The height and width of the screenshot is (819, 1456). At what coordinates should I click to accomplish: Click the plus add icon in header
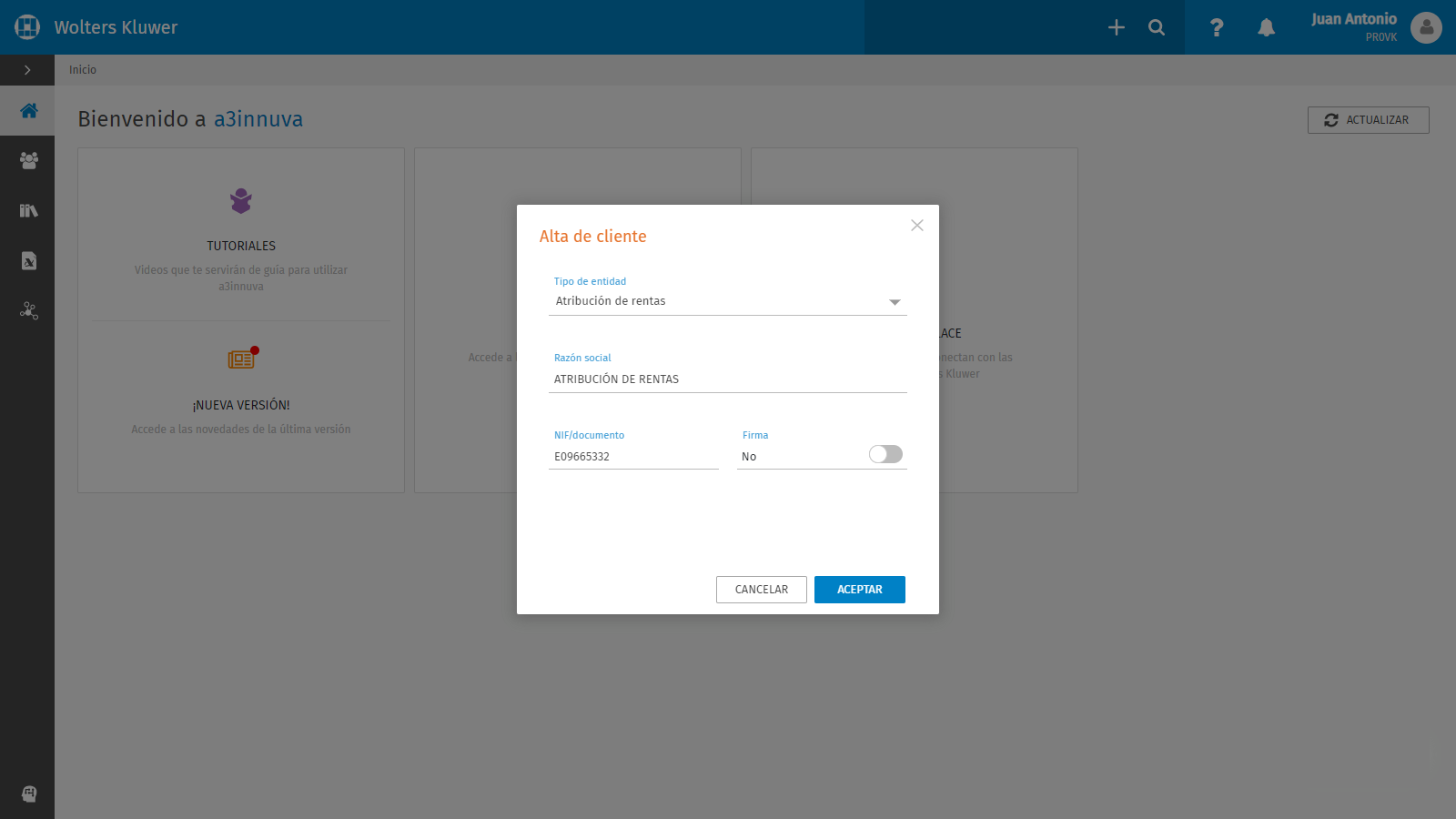1117,27
